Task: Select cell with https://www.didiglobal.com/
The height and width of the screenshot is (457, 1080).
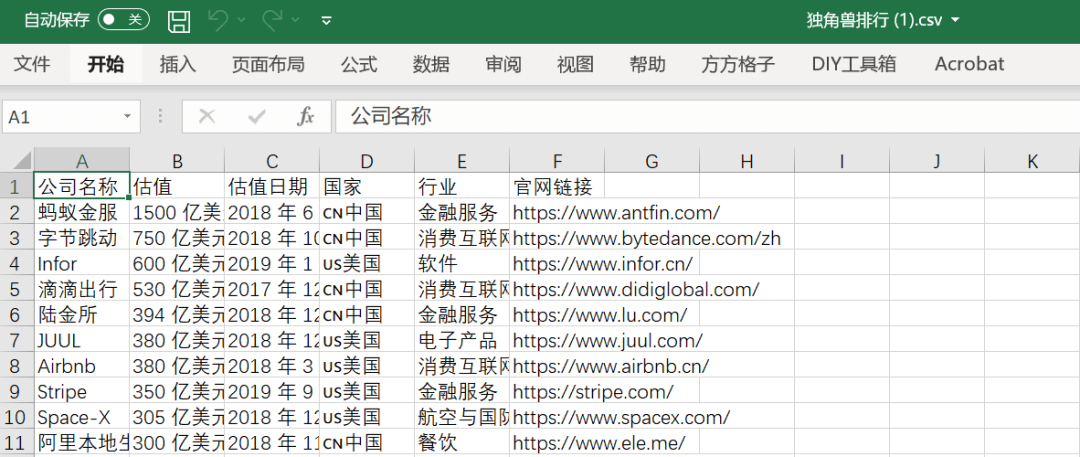Action: pos(557,289)
